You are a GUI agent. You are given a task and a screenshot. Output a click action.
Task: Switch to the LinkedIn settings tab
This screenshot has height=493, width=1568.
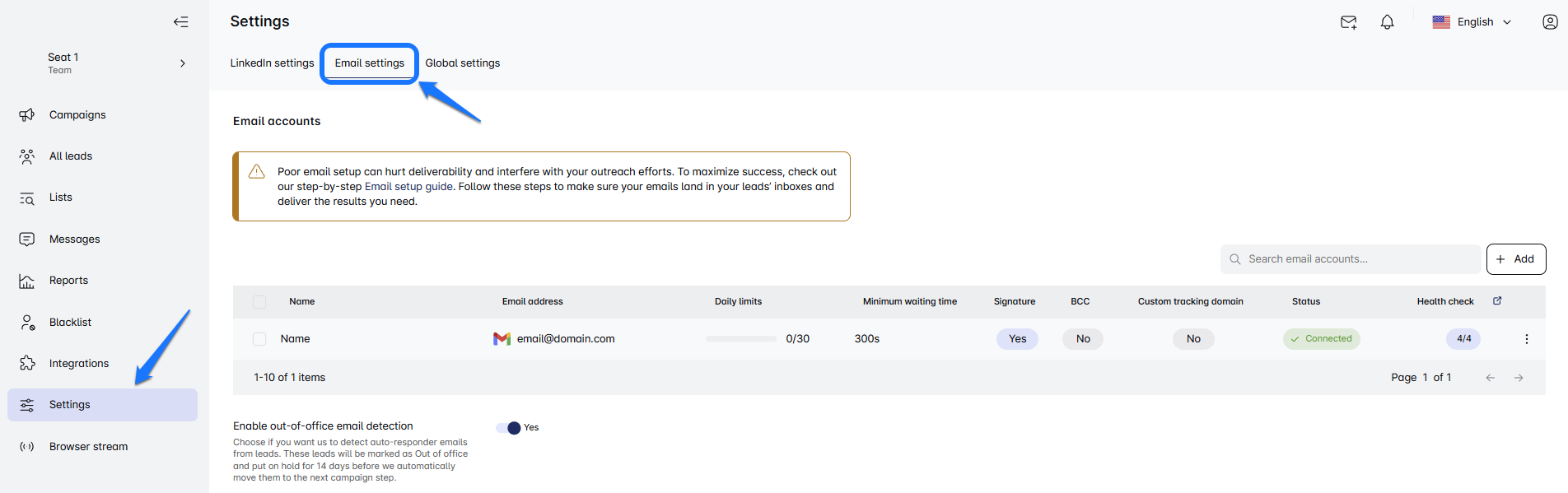click(x=272, y=63)
